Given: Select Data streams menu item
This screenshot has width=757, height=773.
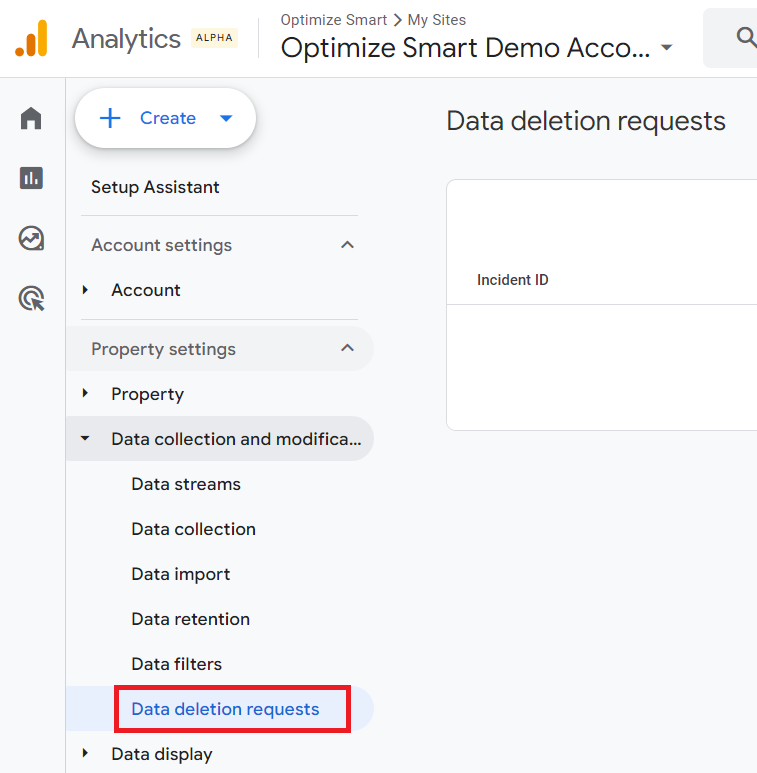Looking at the screenshot, I should pyautogui.click(x=186, y=484).
